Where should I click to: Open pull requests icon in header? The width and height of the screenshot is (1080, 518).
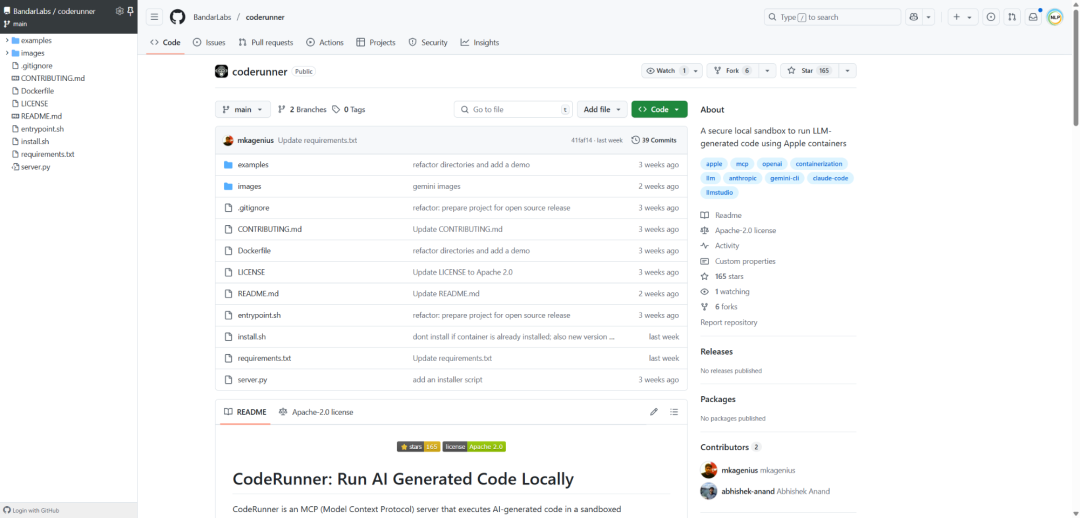(x=1012, y=17)
